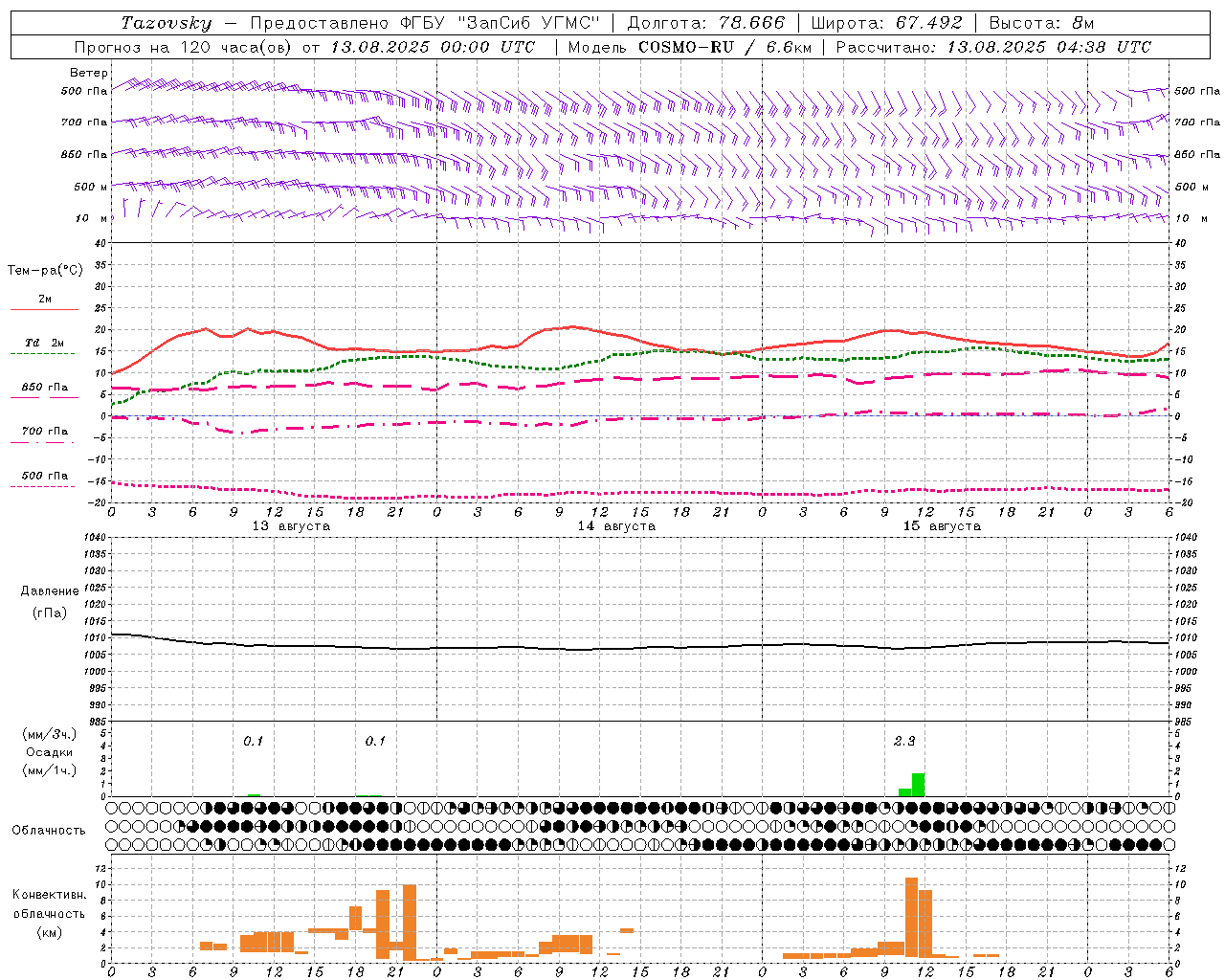Click the 13 августа date label
The height and width of the screenshot is (980, 1225).
pyautogui.click(x=291, y=526)
